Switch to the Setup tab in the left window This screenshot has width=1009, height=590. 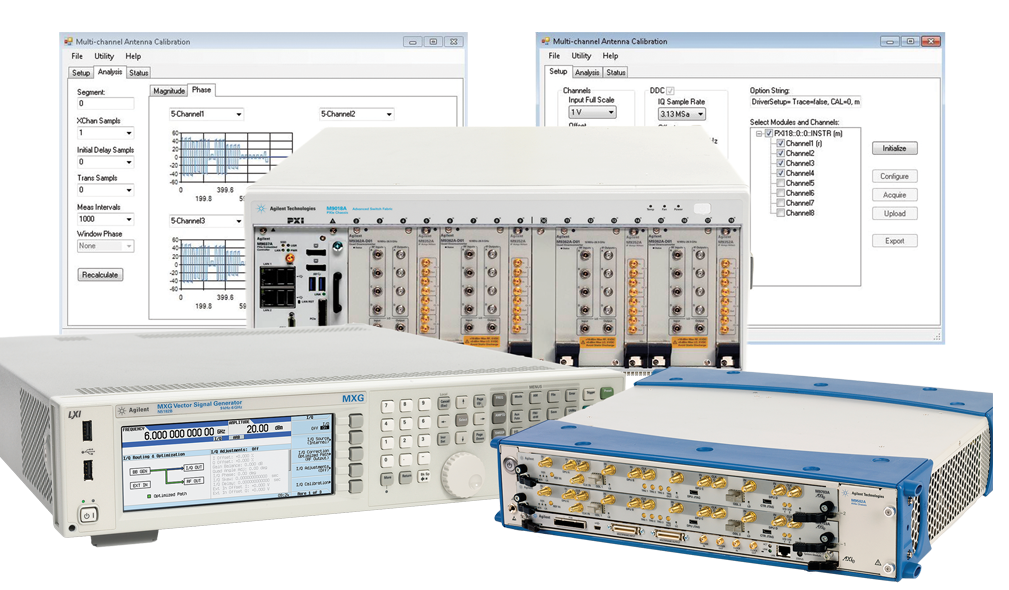[x=81, y=73]
